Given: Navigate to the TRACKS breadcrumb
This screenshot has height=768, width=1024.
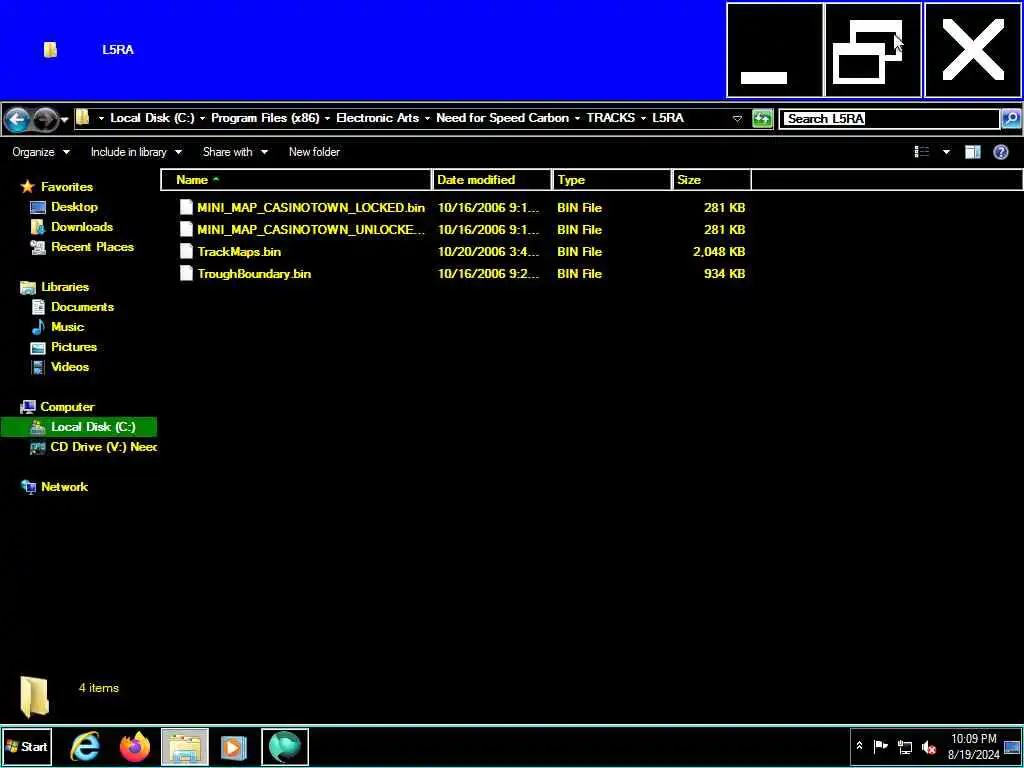Looking at the screenshot, I should [611, 118].
